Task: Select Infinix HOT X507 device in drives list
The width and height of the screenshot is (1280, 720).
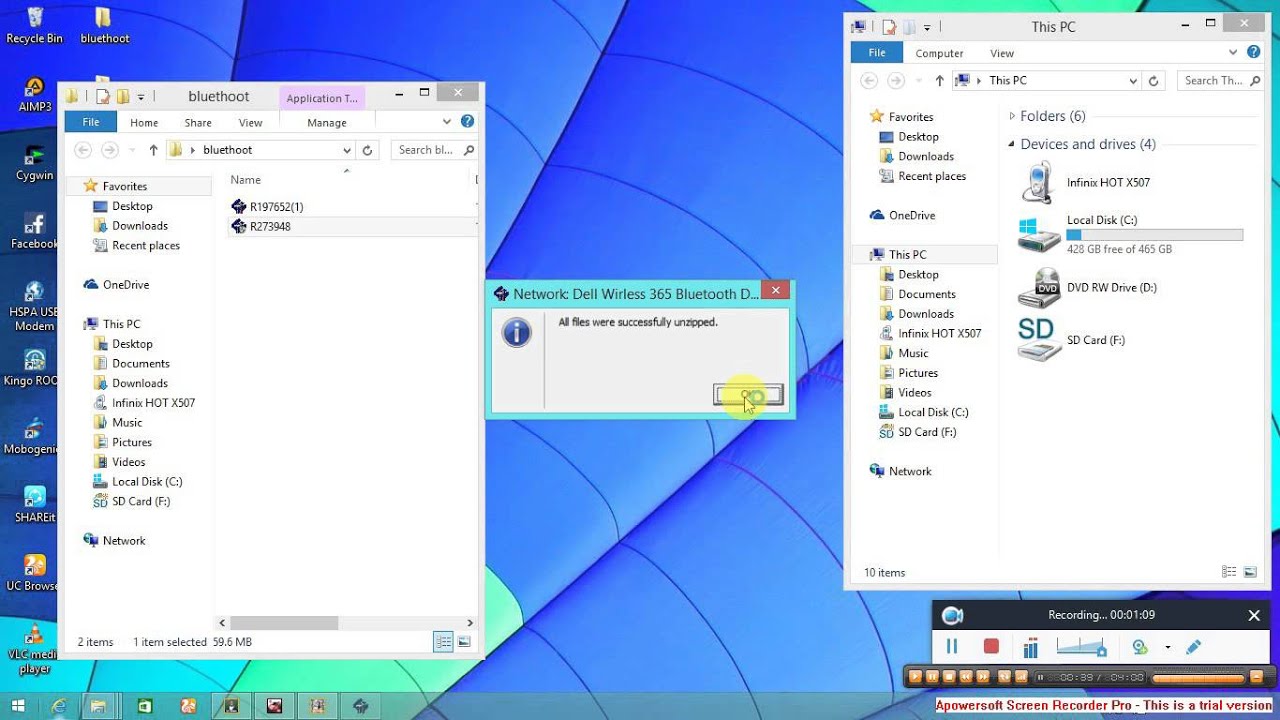Action: pyautogui.click(x=1085, y=183)
